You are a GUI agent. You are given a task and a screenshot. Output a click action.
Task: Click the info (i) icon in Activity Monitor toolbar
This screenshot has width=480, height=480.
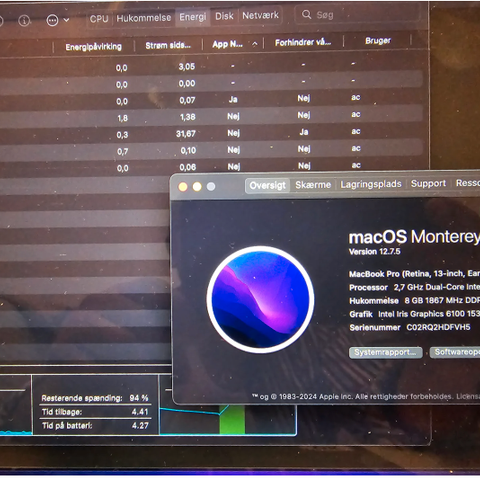coord(24,21)
